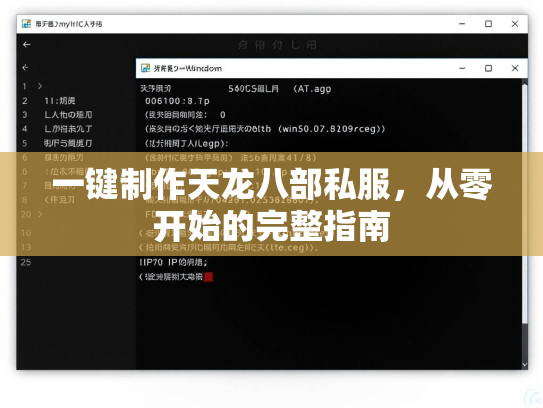This screenshot has width=543, height=408.
Task: Click the Windcom inner window's title icon
Action: tap(145, 68)
